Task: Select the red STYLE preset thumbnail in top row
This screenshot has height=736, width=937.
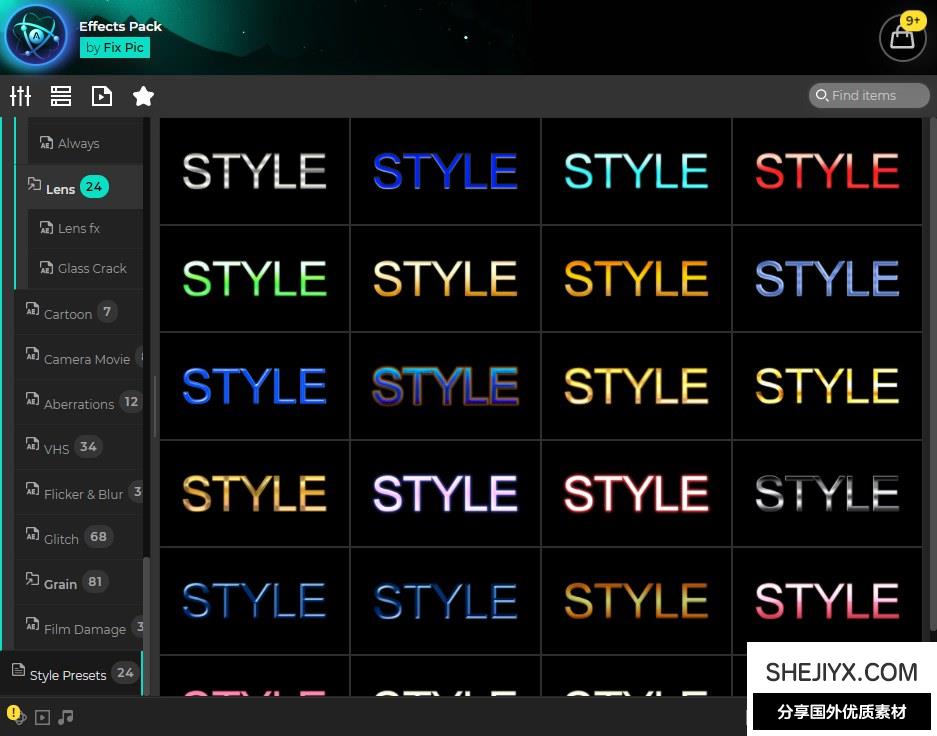Action: coord(827,171)
